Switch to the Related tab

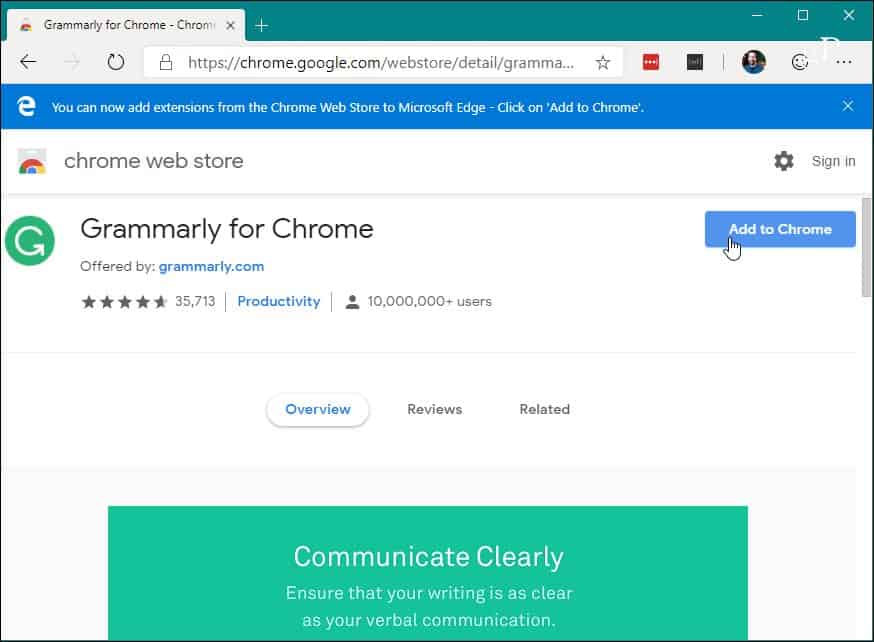(x=545, y=410)
